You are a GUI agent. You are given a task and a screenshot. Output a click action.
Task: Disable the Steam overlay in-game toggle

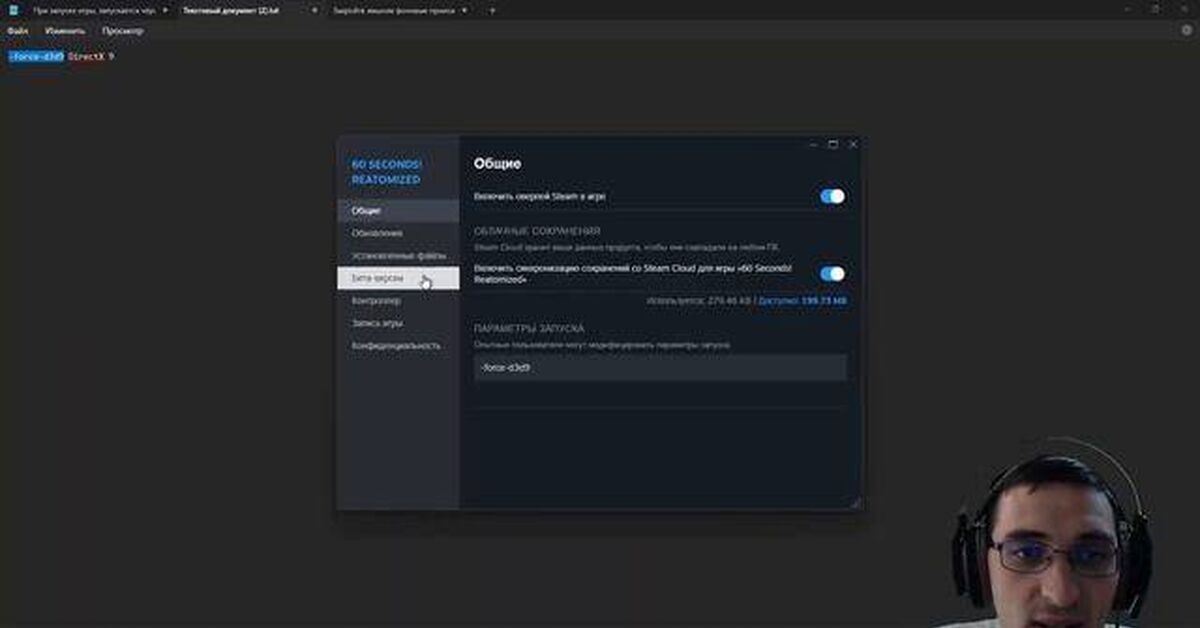click(832, 196)
